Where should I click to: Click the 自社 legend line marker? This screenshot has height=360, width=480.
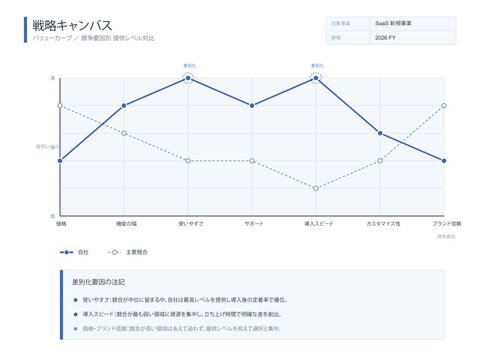click(66, 252)
